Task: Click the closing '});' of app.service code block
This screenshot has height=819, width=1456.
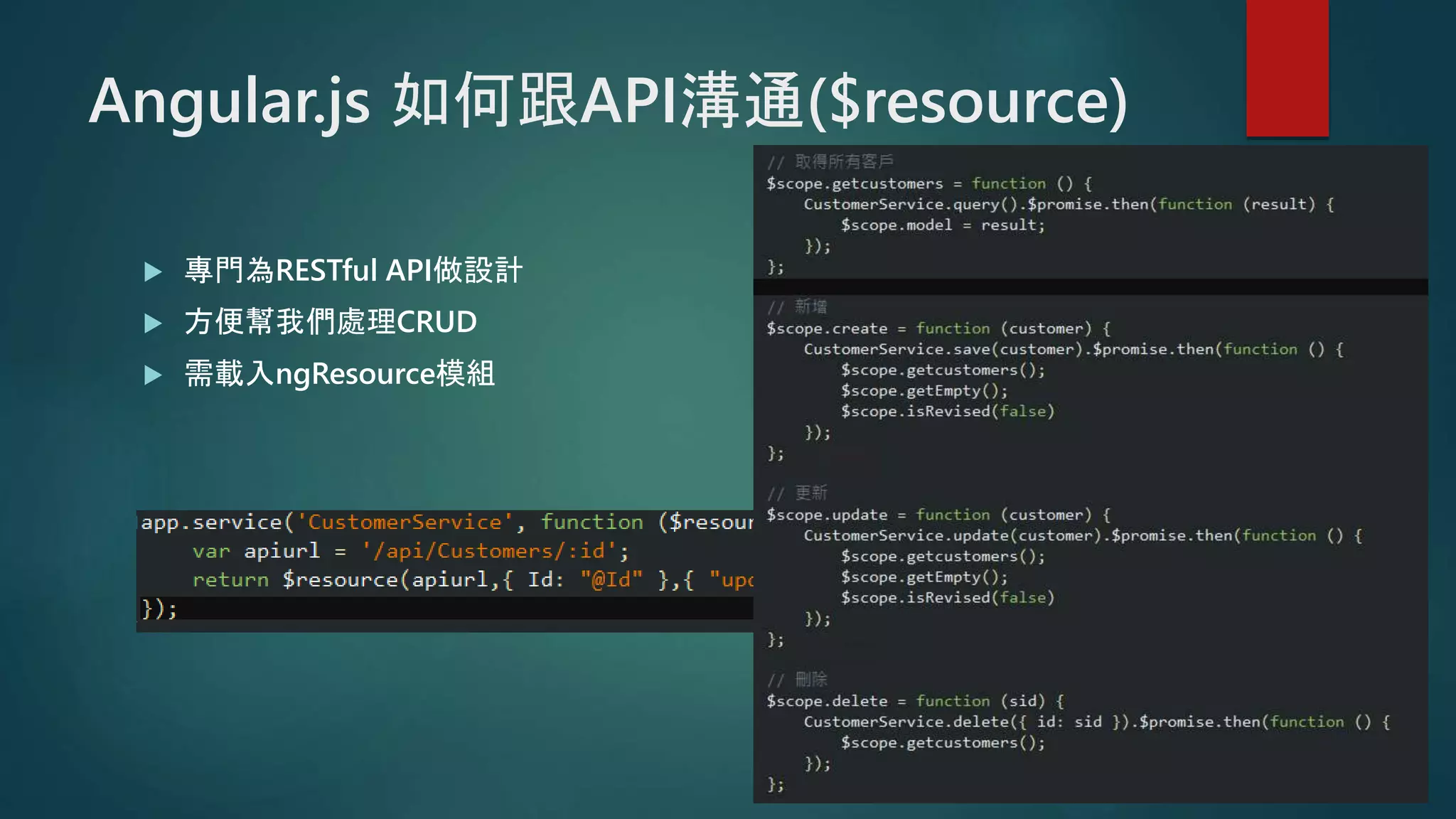Action: pos(159,609)
